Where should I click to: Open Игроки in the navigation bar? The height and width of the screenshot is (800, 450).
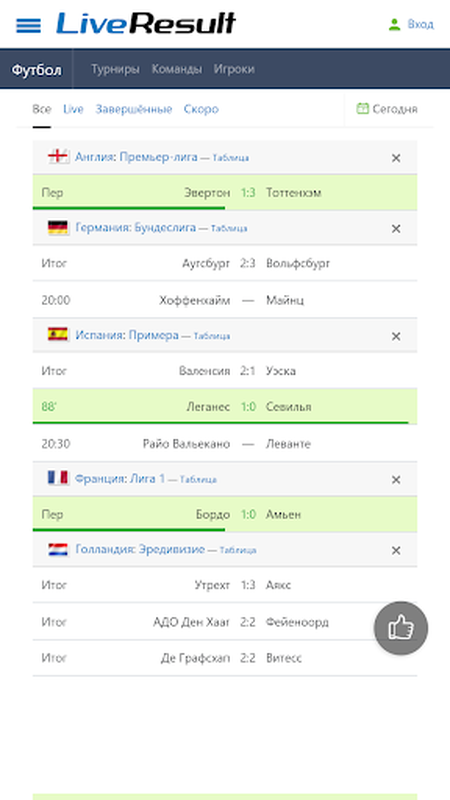coord(234,69)
